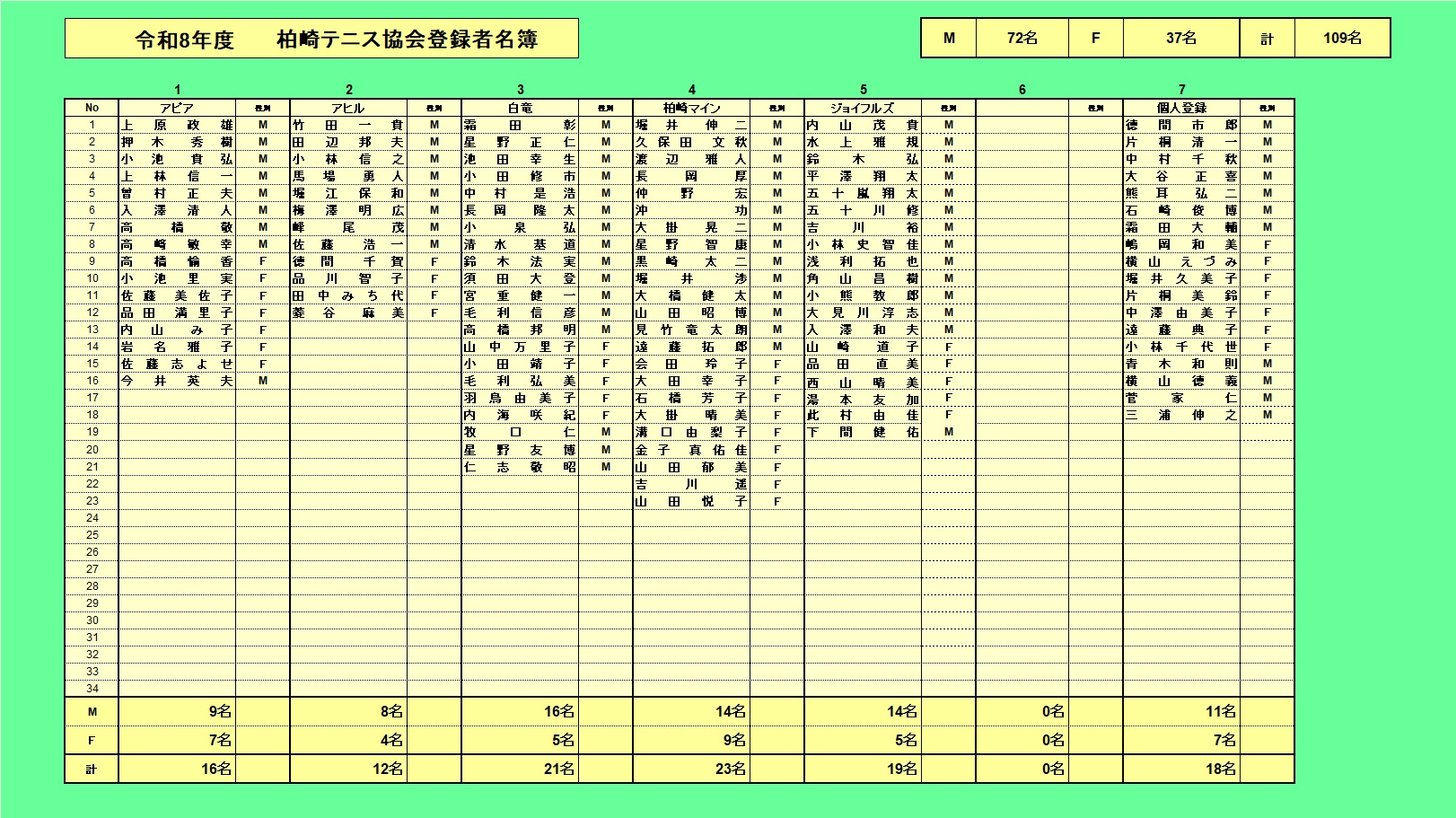This screenshot has height=818, width=1456.
Task: Select the name cell 溝口由梨子
Action: click(691, 432)
